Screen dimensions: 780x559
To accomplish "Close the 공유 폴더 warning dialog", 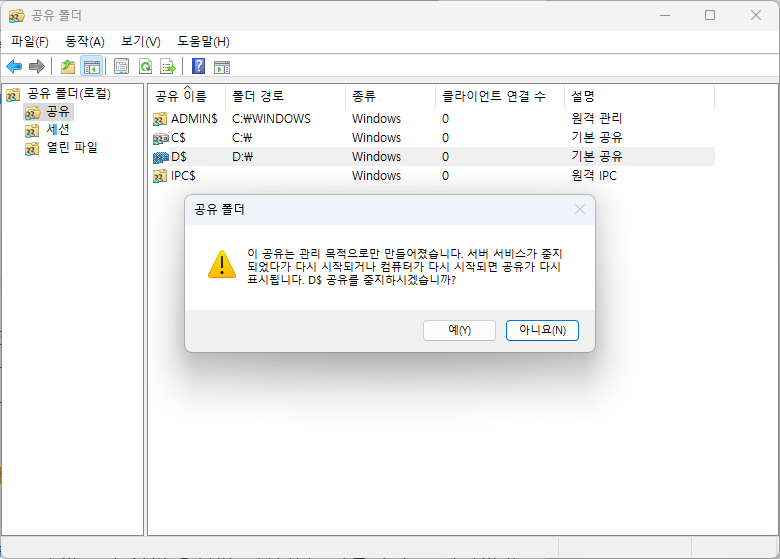I will 580,209.
